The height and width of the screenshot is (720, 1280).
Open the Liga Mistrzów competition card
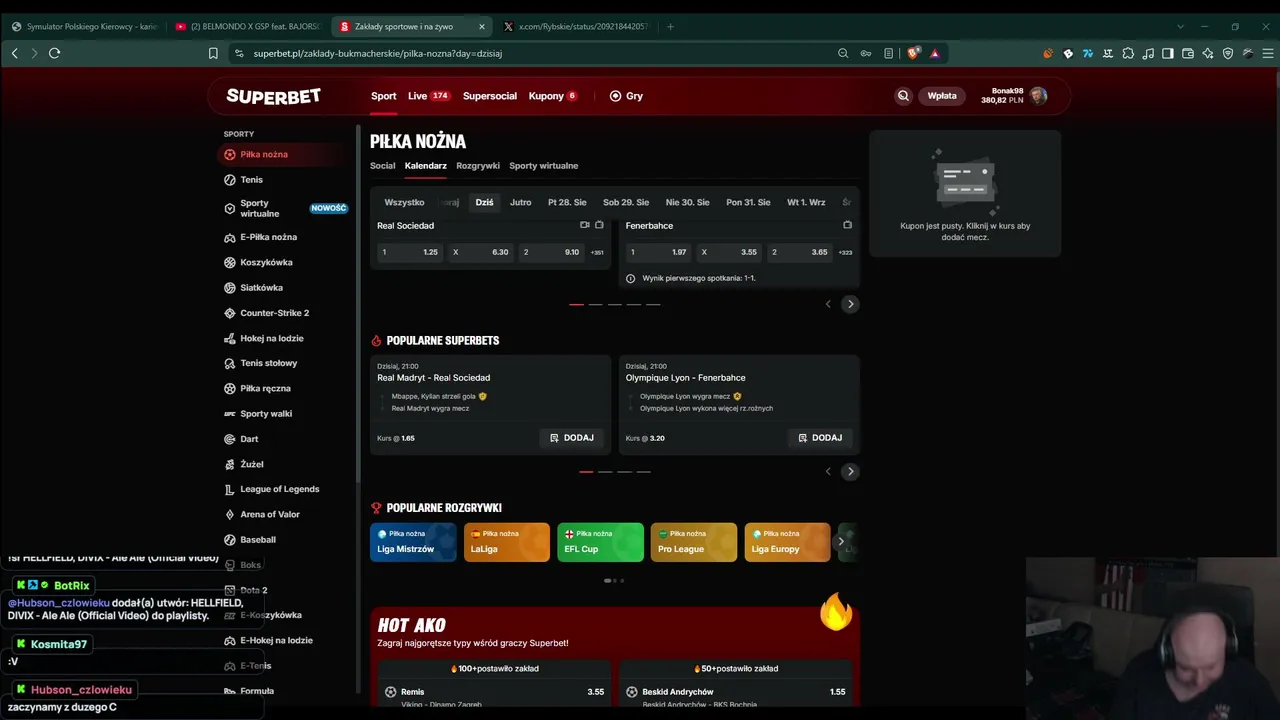tap(413, 542)
